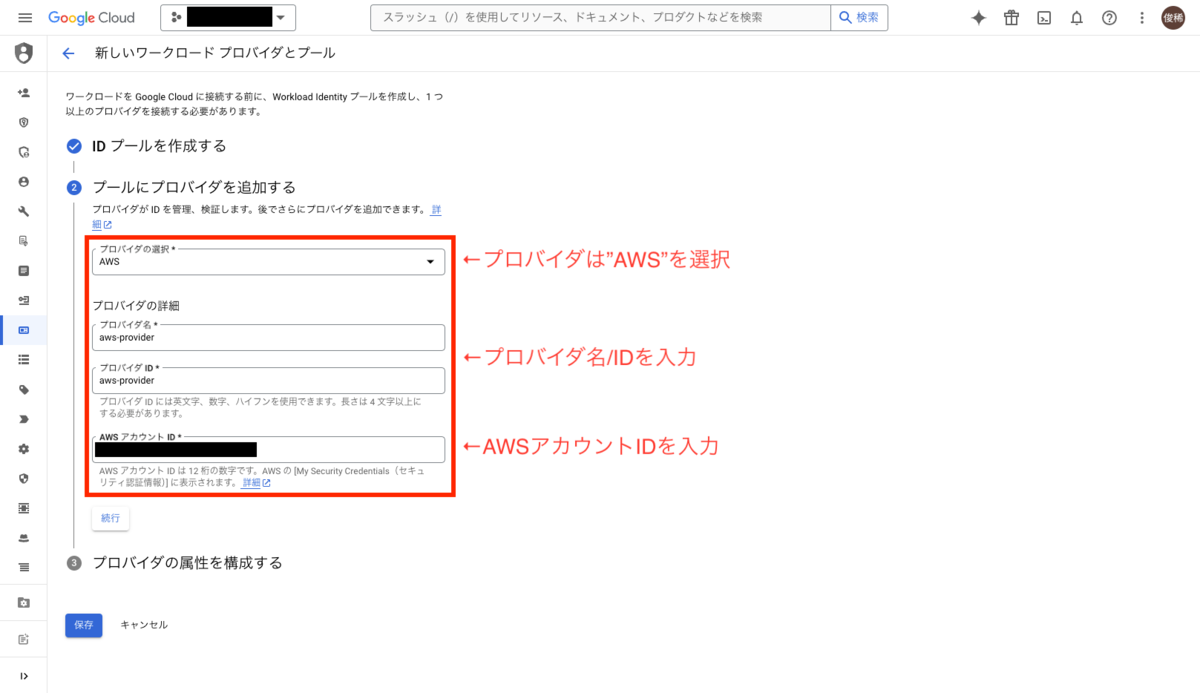Open IAM add-person icon in sidebar
The height and width of the screenshot is (693, 1200).
pyautogui.click(x=24, y=93)
